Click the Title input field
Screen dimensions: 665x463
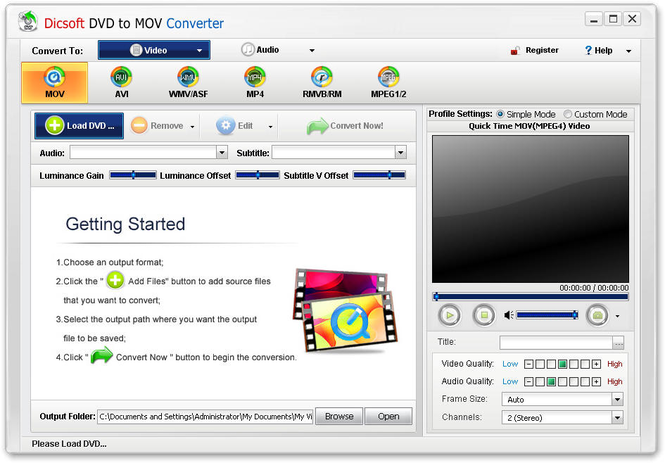[556, 343]
